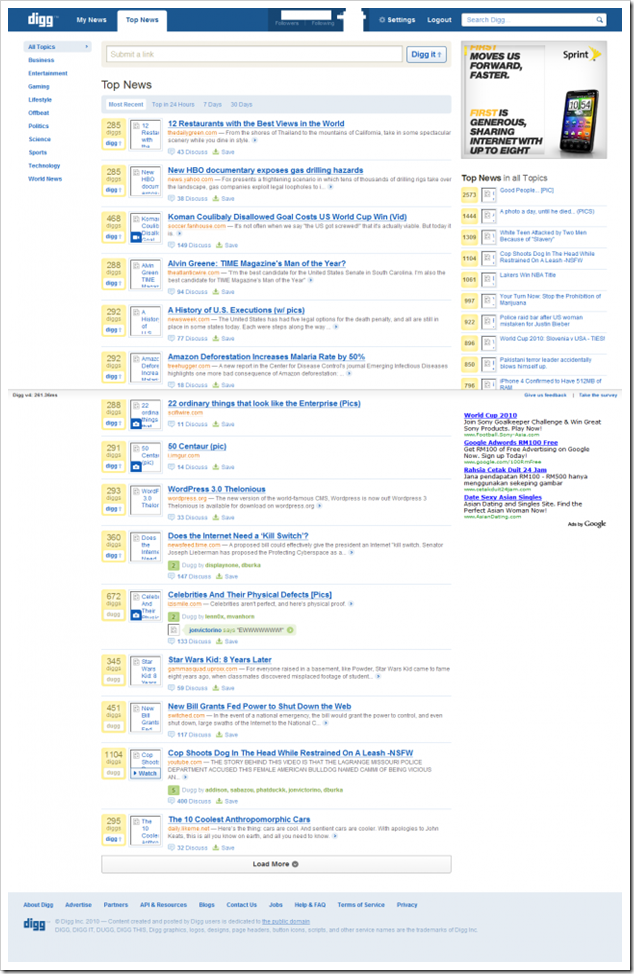634x974 pixels.
Task: Expand description of WordPress 3.0 Thelonious
Action: point(319,506)
